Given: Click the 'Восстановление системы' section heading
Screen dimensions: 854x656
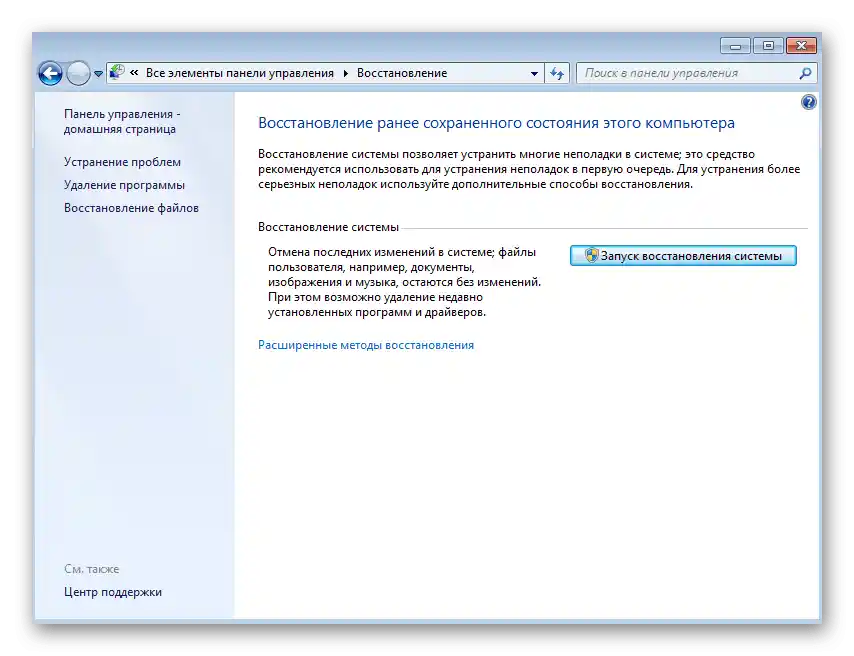Looking at the screenshot, I should click(x=328, y=227).
